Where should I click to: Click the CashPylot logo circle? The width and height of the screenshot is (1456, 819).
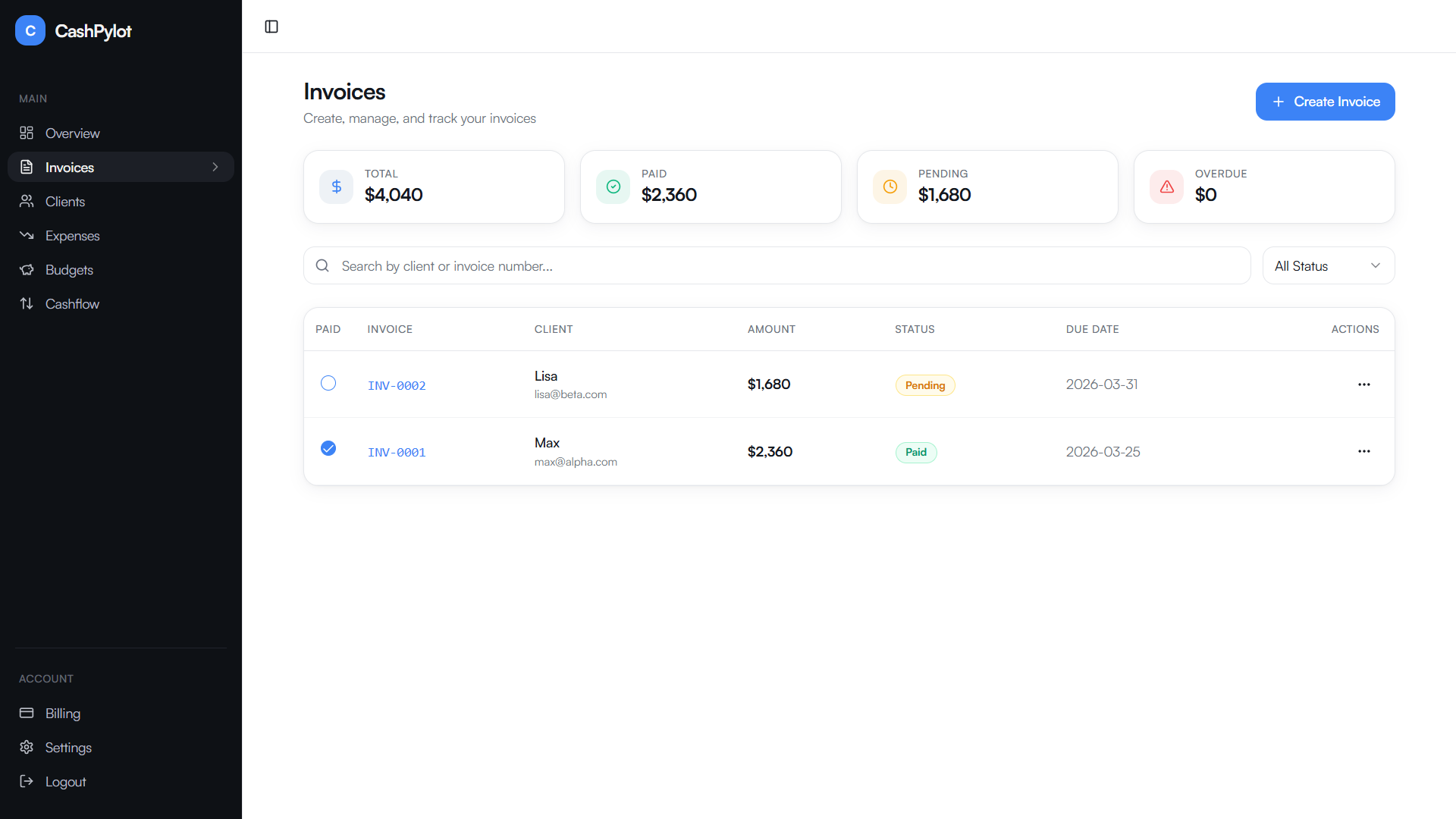pyautogui.click(x=30, y=30)
